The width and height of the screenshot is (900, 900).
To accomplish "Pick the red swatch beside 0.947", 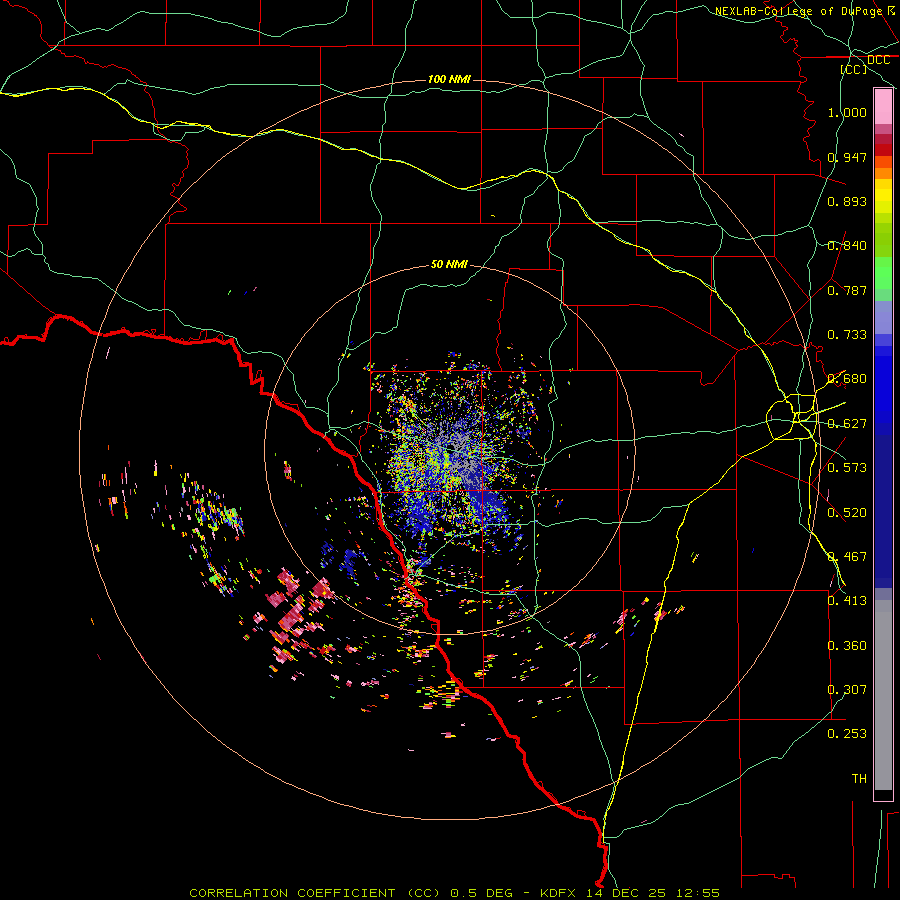I will coord(883,150).
